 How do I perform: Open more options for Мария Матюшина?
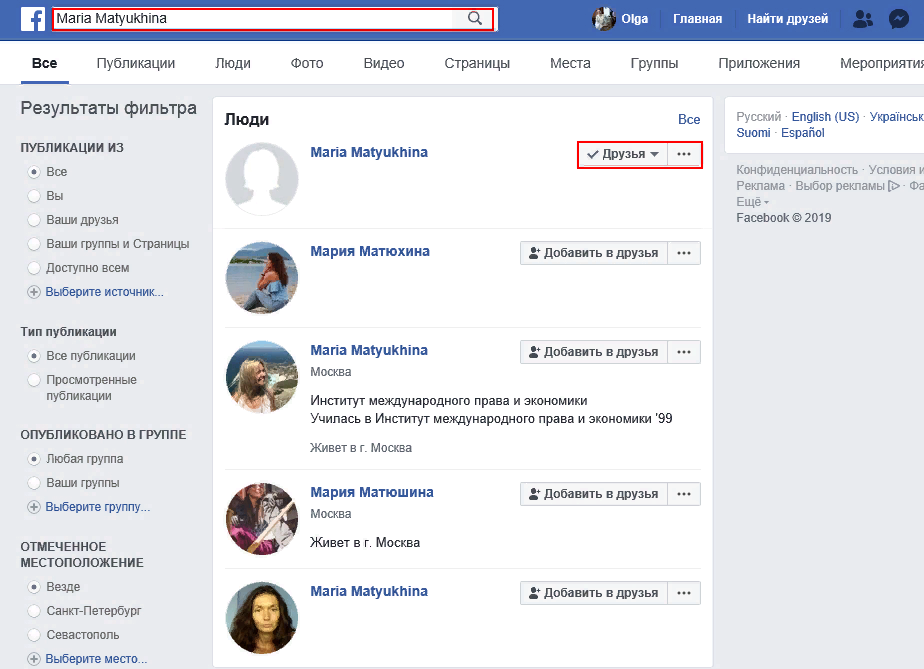[x=684, y=494]
